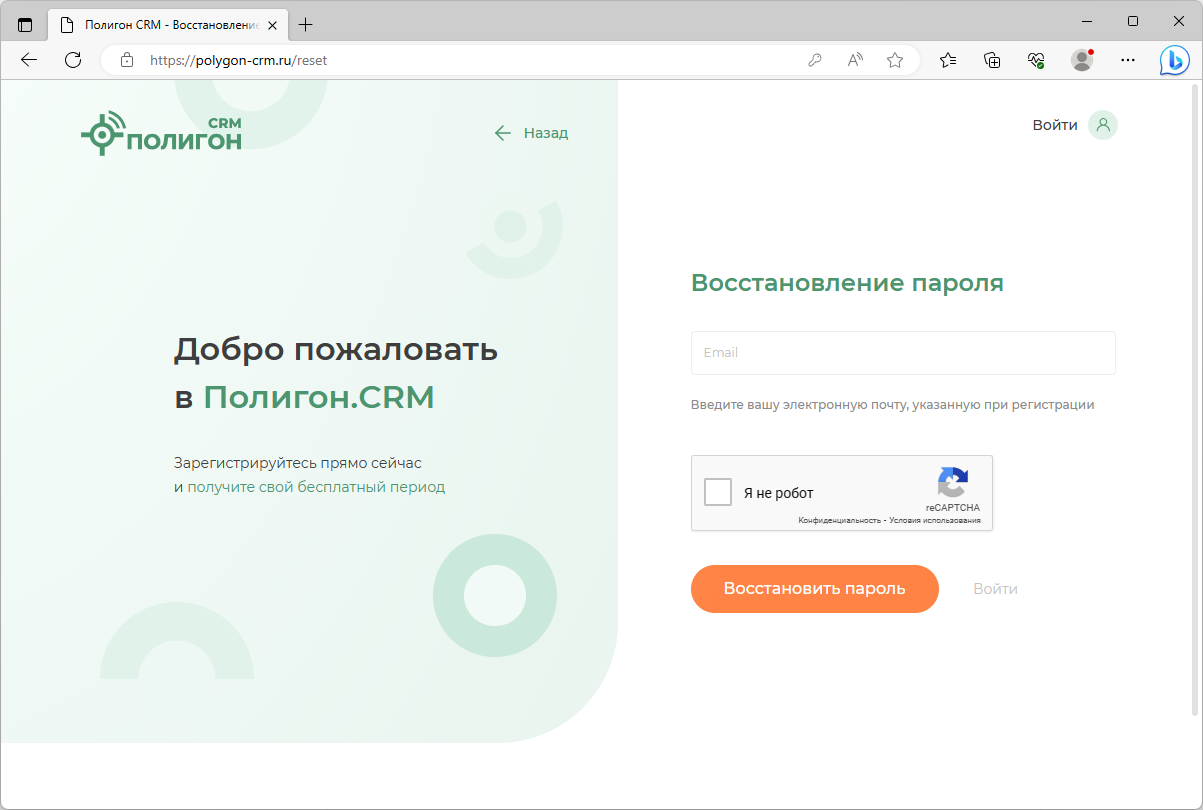Select the Полигон CRM - Восстановление tab
Screen dimensions: 1203x810
coord(168,24)
